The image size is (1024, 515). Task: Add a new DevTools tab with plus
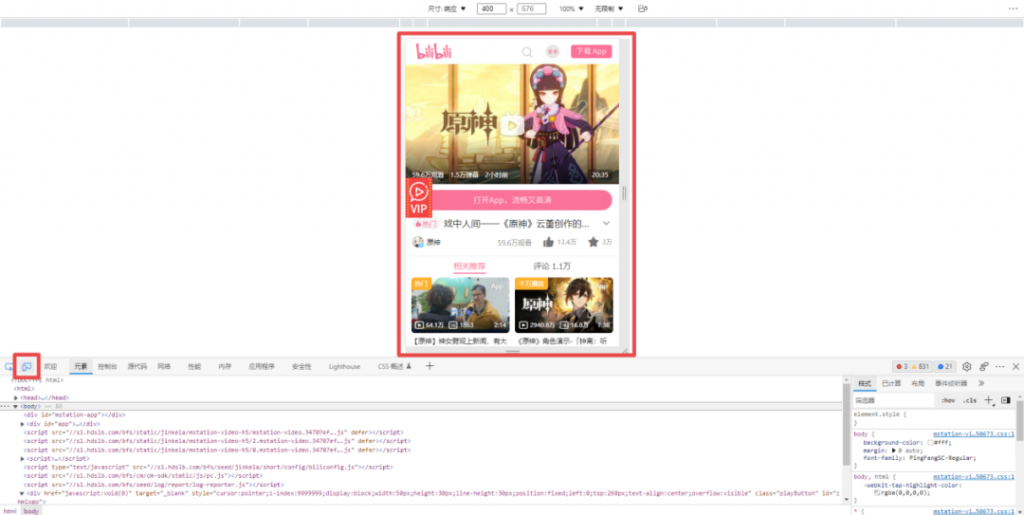click(x=430, y=367)
